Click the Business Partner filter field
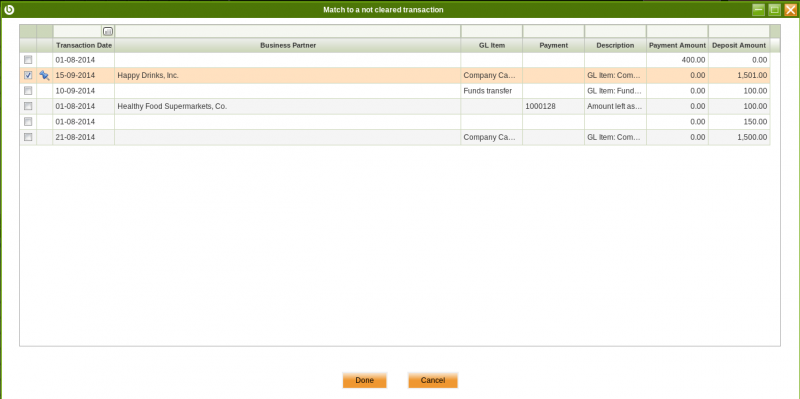The width and height of the screenshot is (800, 399). point(288,32)
